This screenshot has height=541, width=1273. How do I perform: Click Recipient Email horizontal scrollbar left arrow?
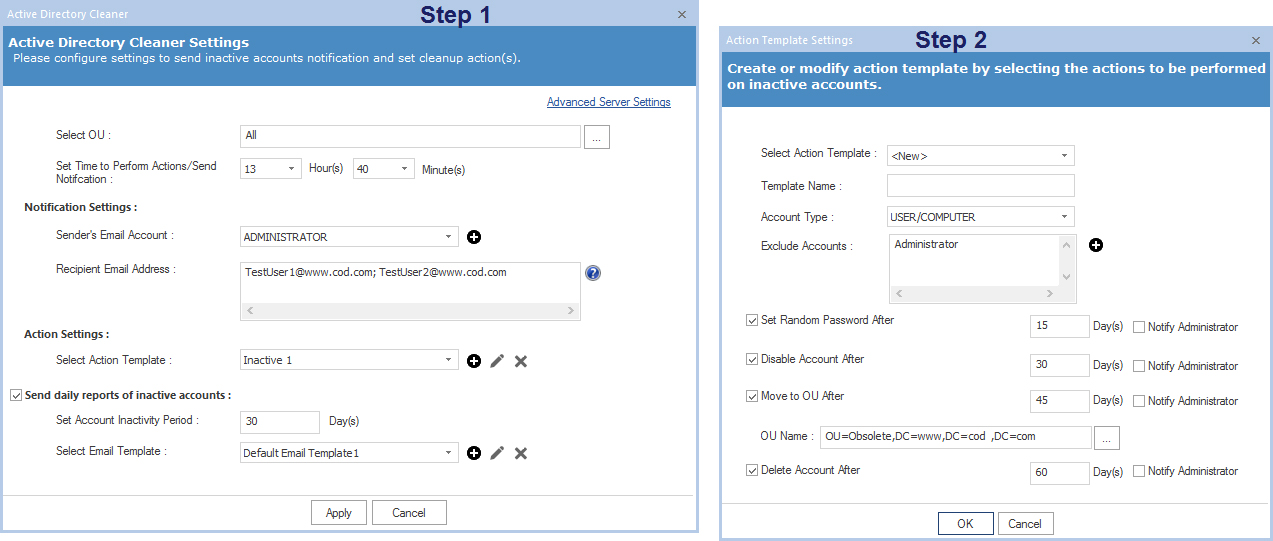point(250,312)
